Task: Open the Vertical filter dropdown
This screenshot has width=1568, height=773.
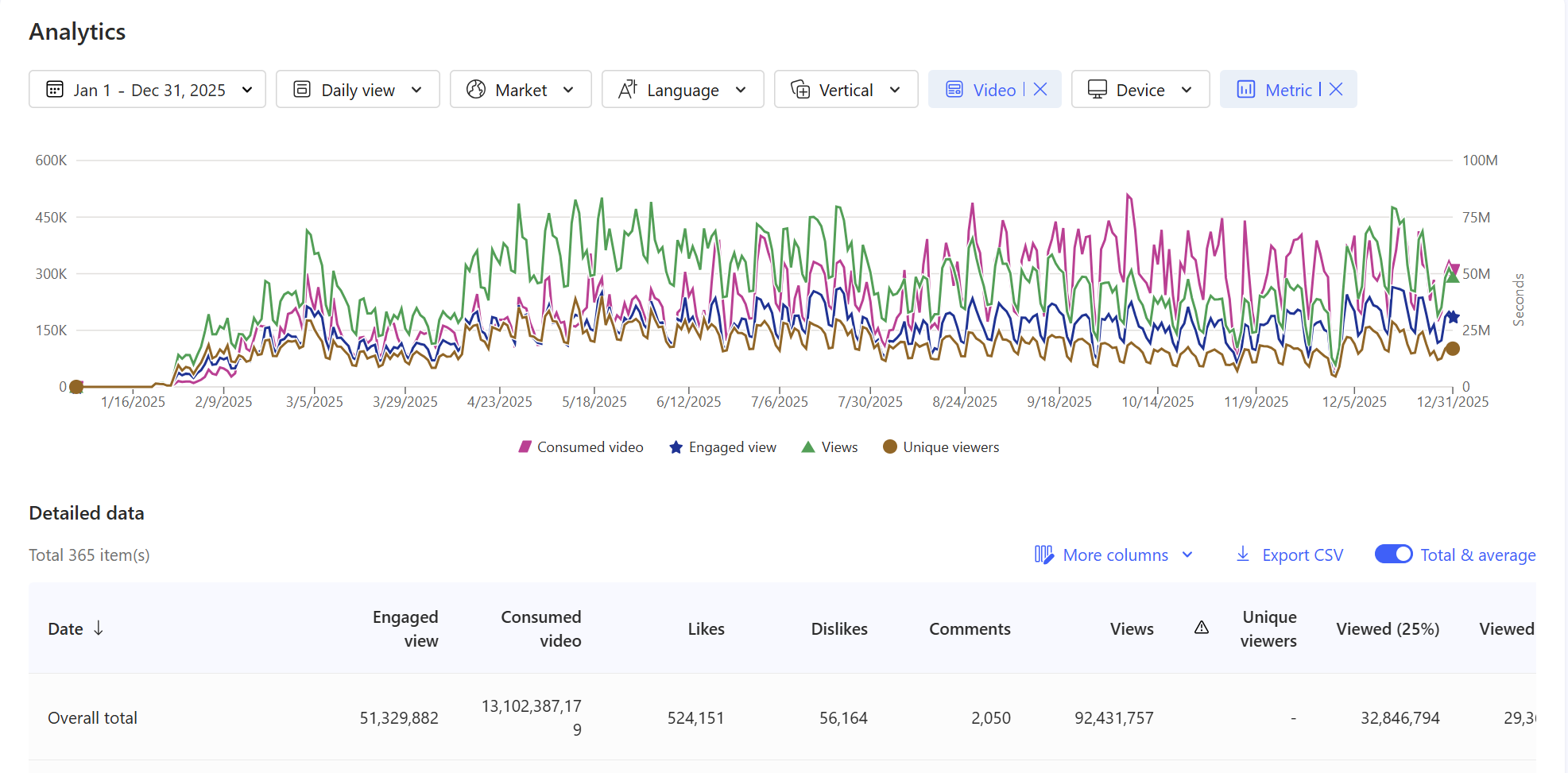Action: coord(846,90)
